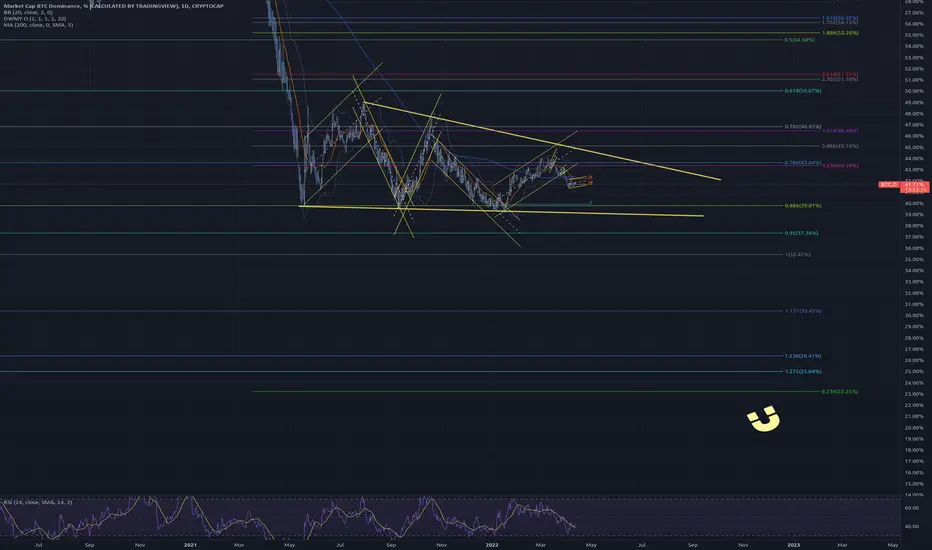Click 25.00% on the price axis
The height and width of the screenshot is (550, 932).
click(914, 372)
